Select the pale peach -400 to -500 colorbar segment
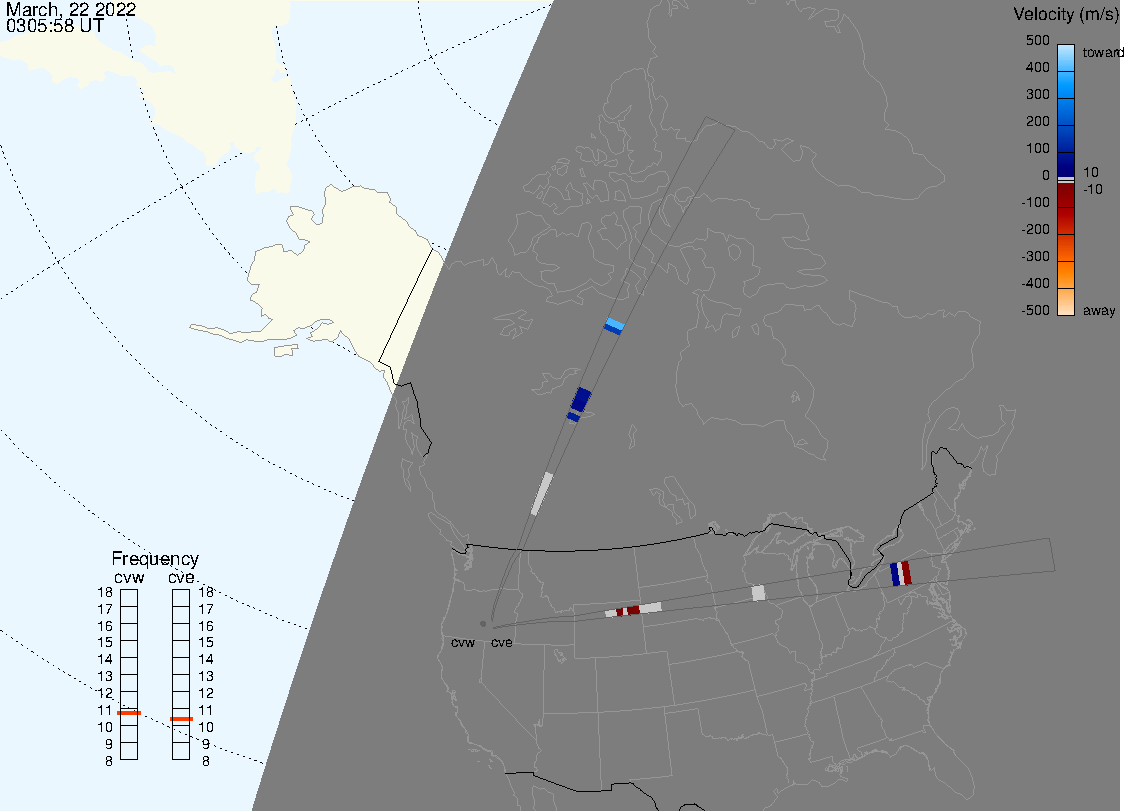 click(1066, 302)
